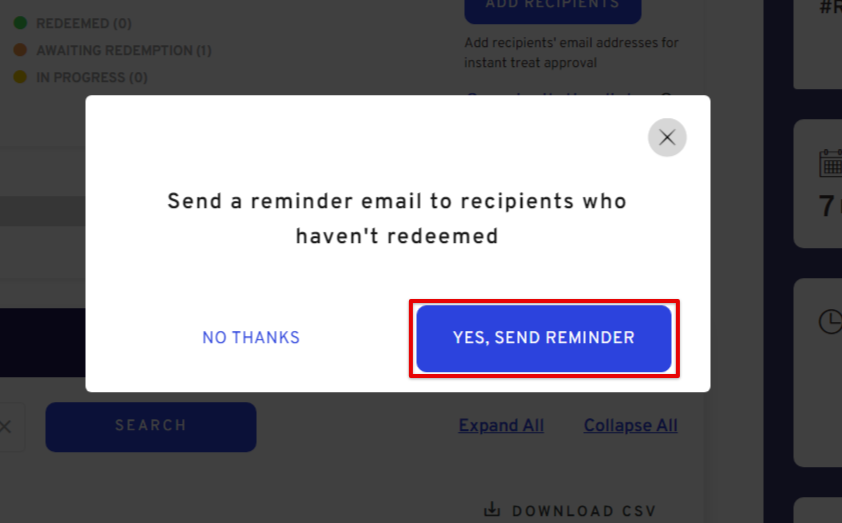Image resolution: width=842 pixels, height=523 pixels.
Task: Open the Expand All link
Action: click(501, 425)
